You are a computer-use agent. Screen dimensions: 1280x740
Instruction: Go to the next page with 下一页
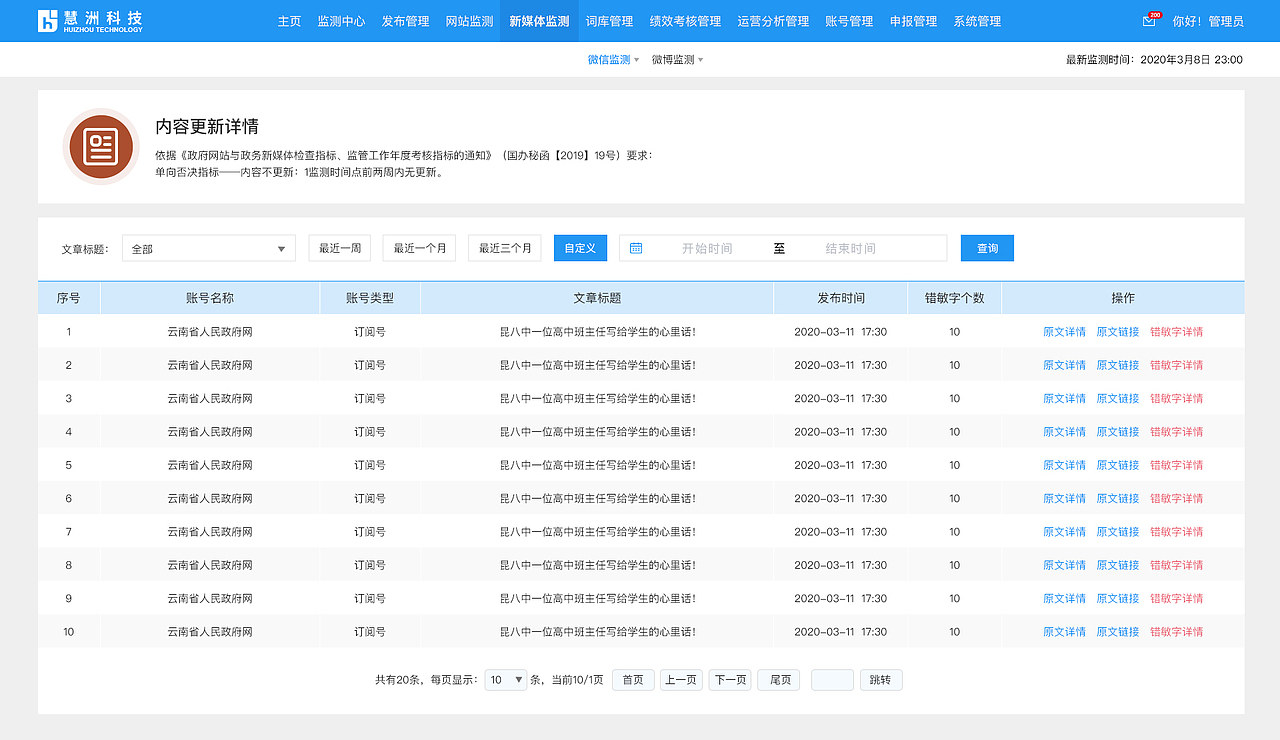click(x=730, y=679)
